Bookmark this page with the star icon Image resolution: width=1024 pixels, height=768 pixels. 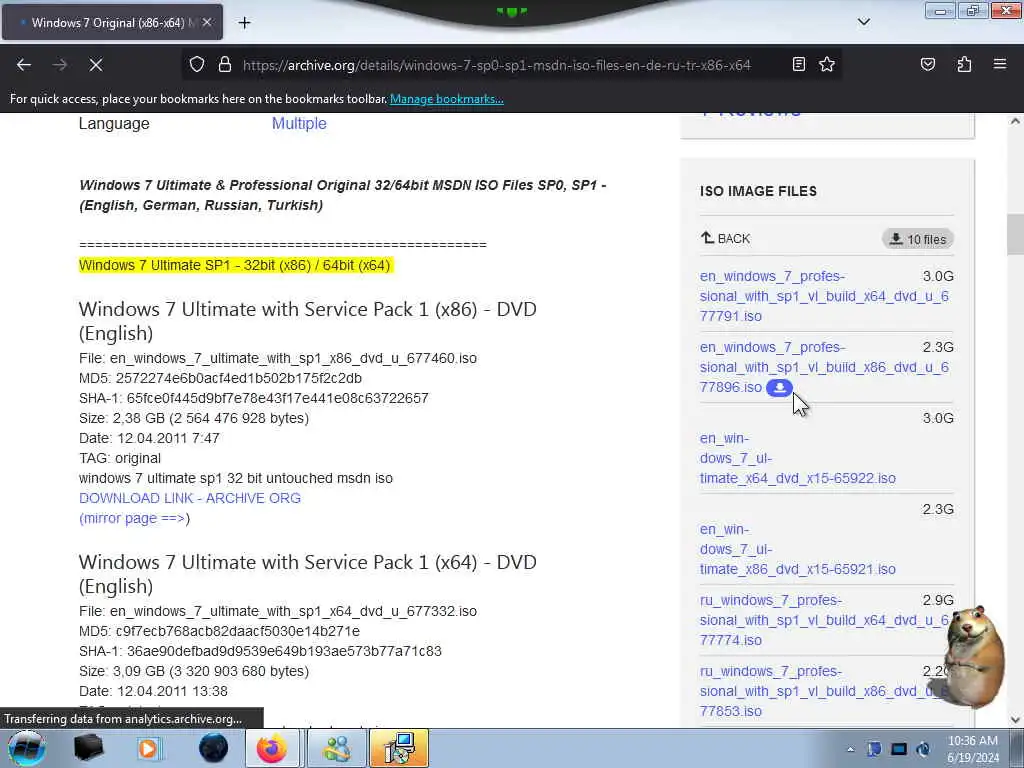(827, 64)
